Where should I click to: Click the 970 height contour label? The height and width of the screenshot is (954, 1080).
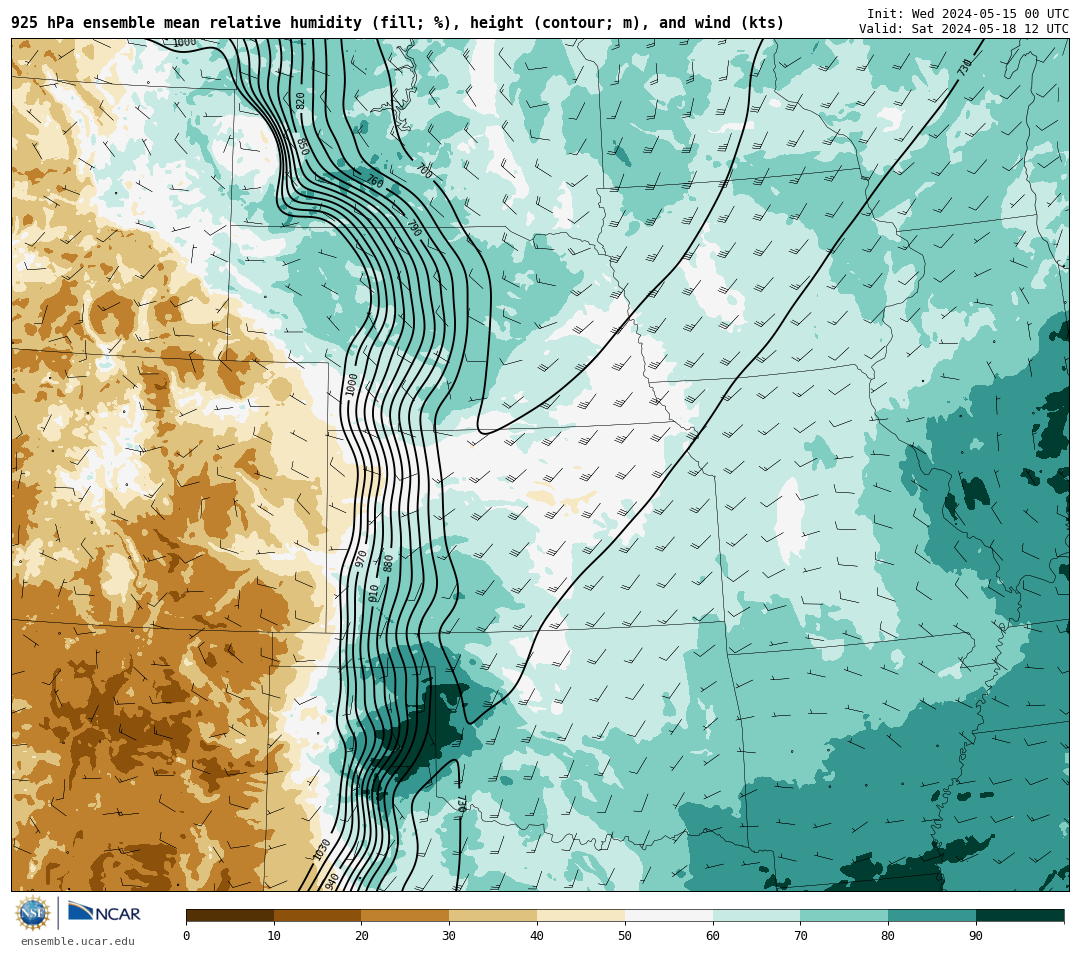[360, 559]
